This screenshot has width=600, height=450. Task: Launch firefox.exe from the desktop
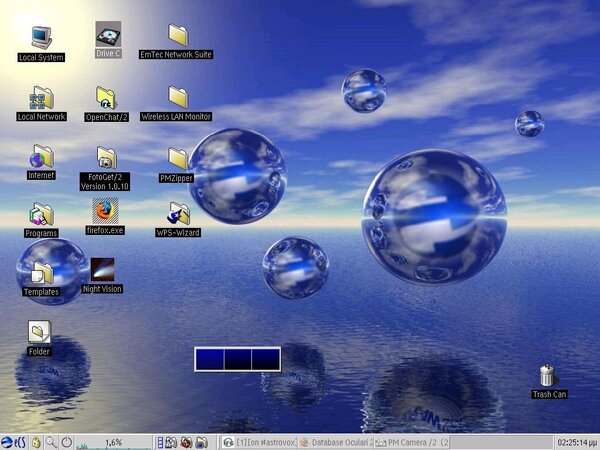[x=105, y=211]
